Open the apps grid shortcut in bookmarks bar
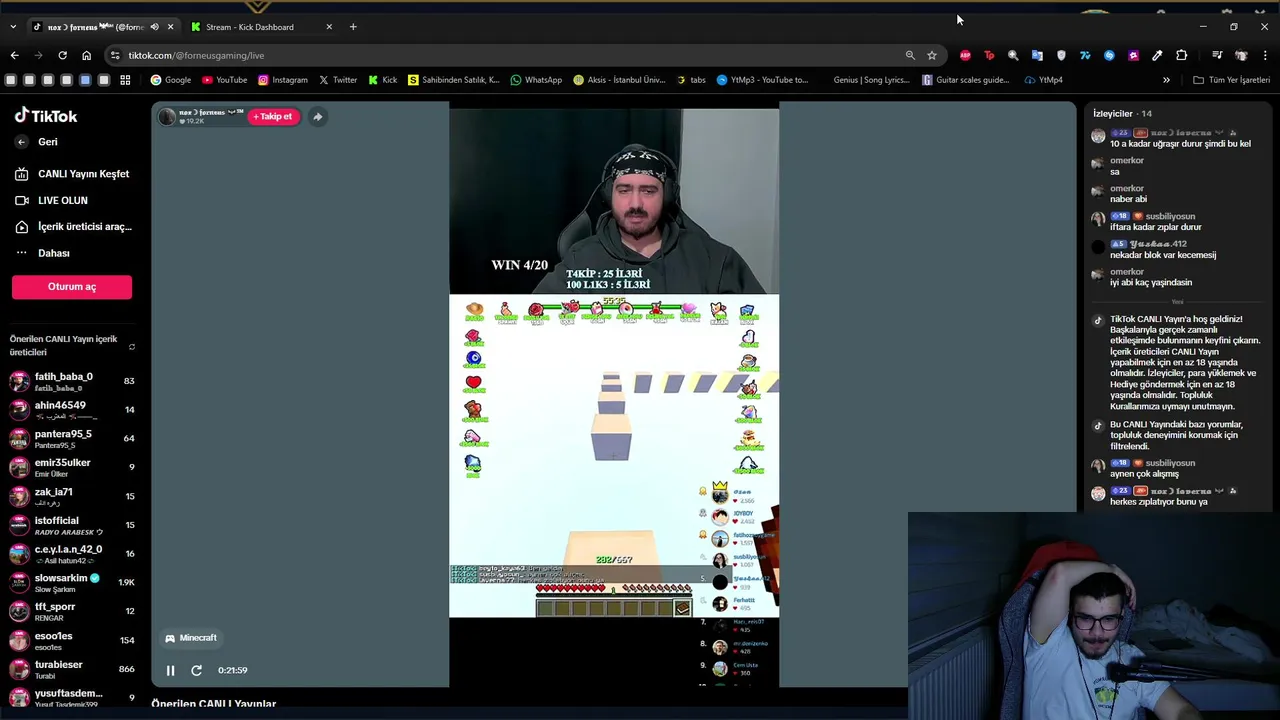Screen dimensions: 1280x720 coord(125,80)
